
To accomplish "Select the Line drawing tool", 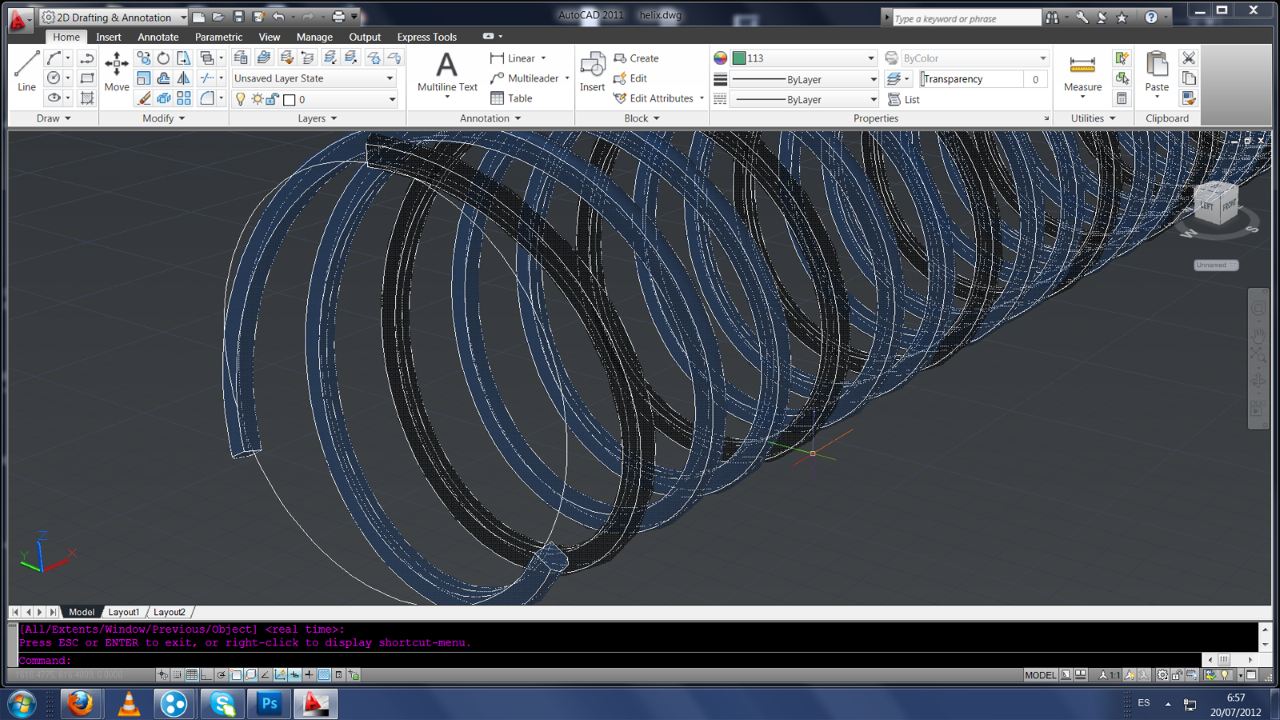I will [x=27, y=72].
